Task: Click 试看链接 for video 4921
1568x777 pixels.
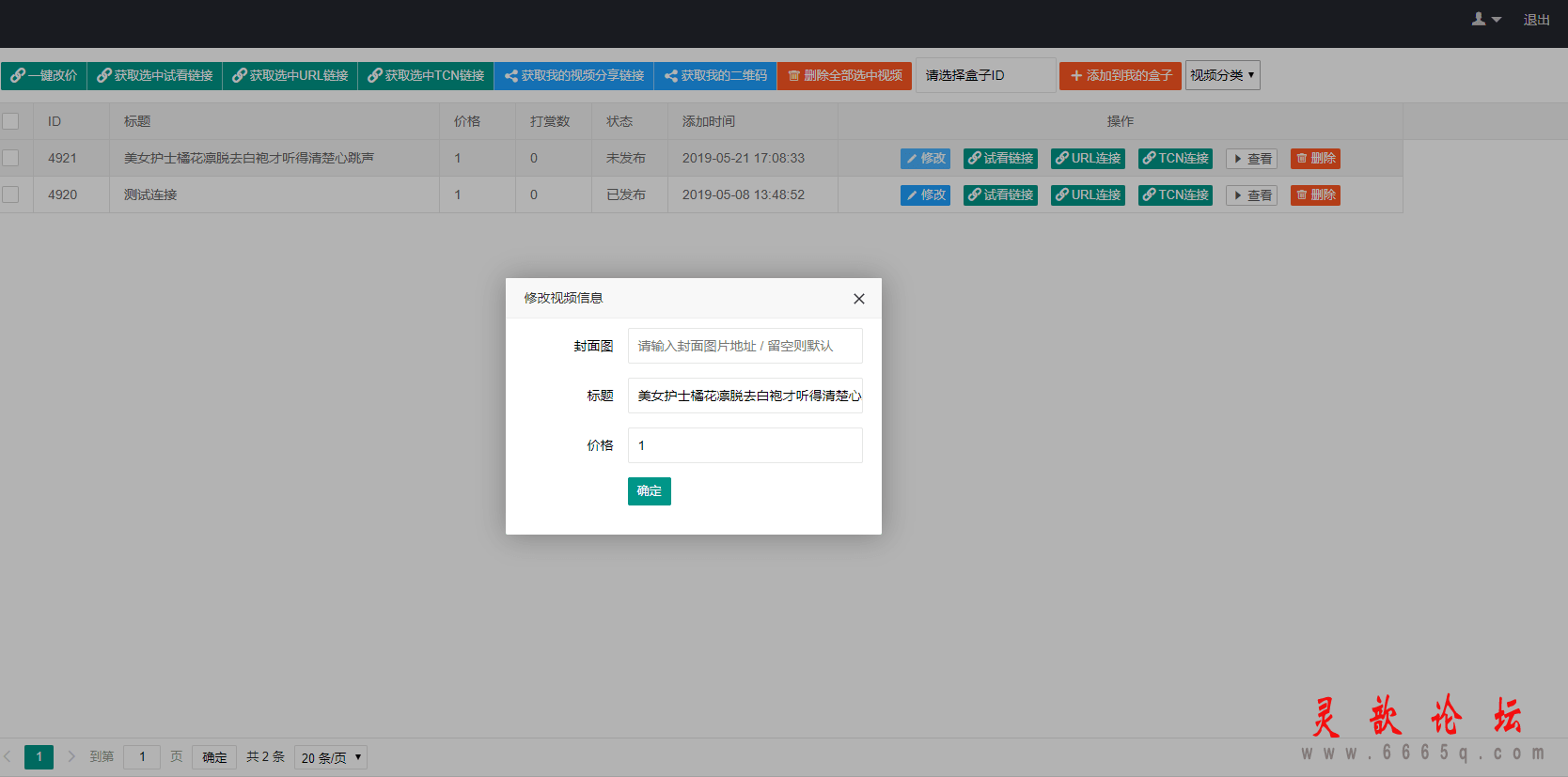Action: coord(1000,159)
